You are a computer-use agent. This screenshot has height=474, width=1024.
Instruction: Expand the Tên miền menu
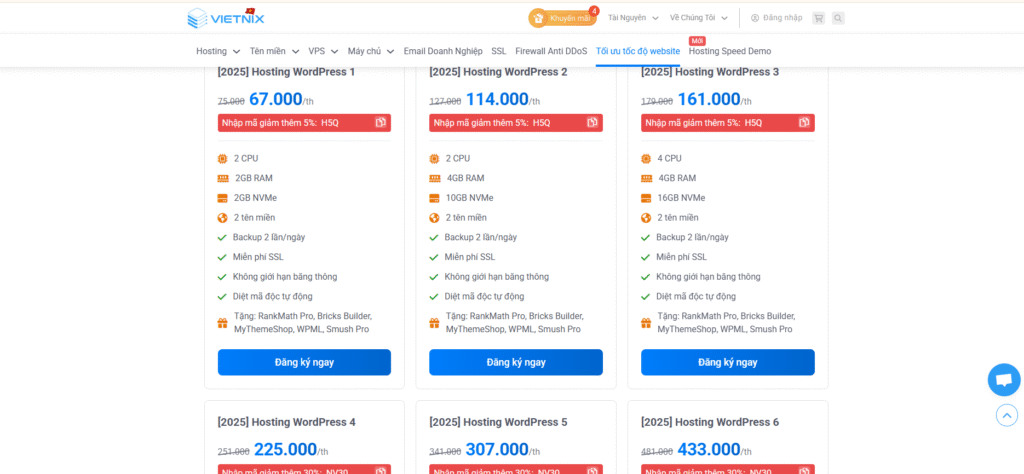click(274, 51)
